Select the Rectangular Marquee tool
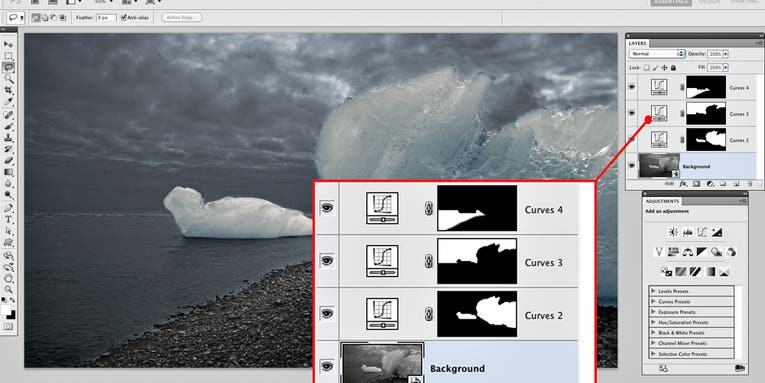The height and width of the screenshot is (383, 765). [9, 56]
